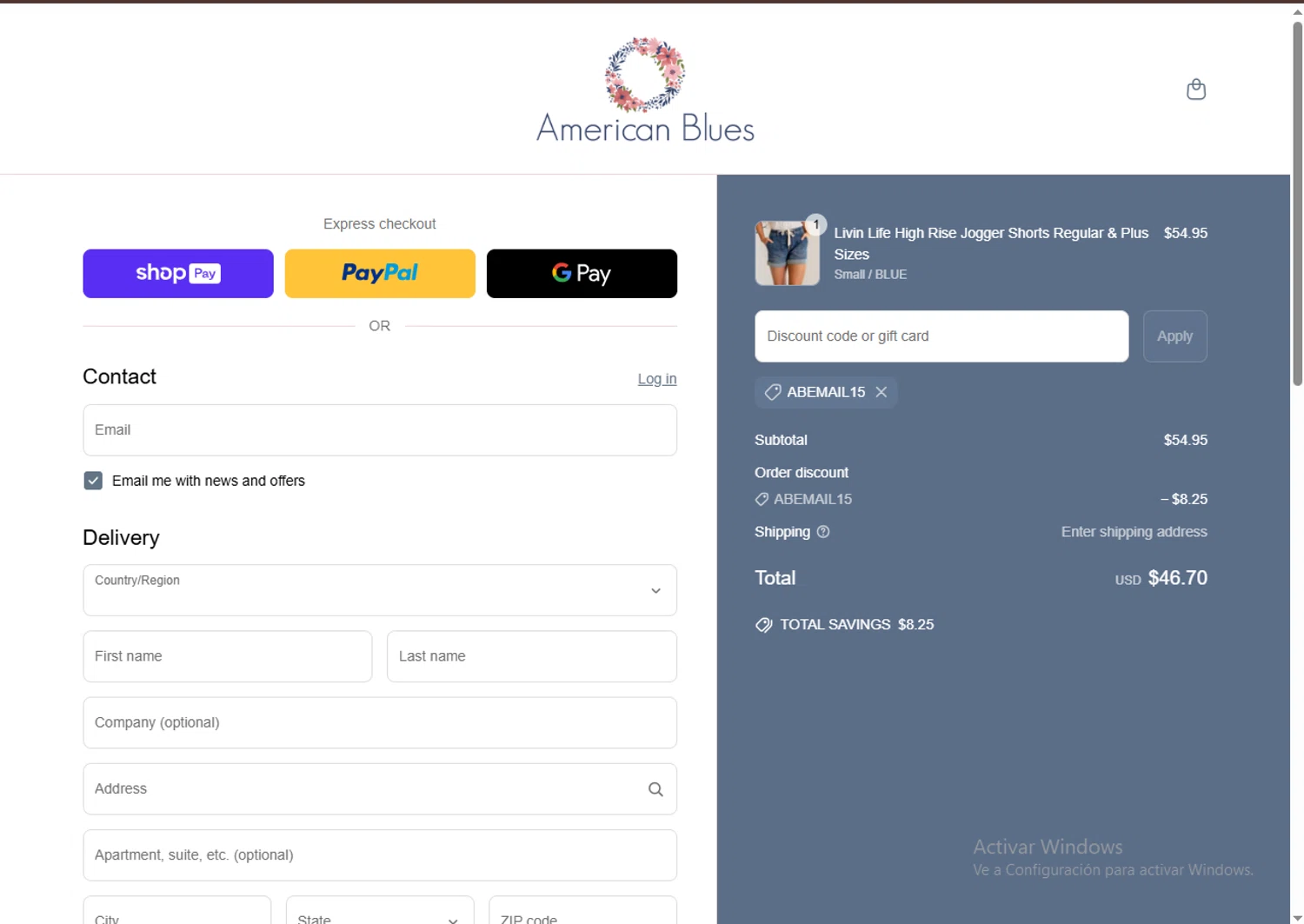The width and height of the screenshot is (1304, 924).
Task: Click the total savings tag icon
Action: (x=763, y=625)
